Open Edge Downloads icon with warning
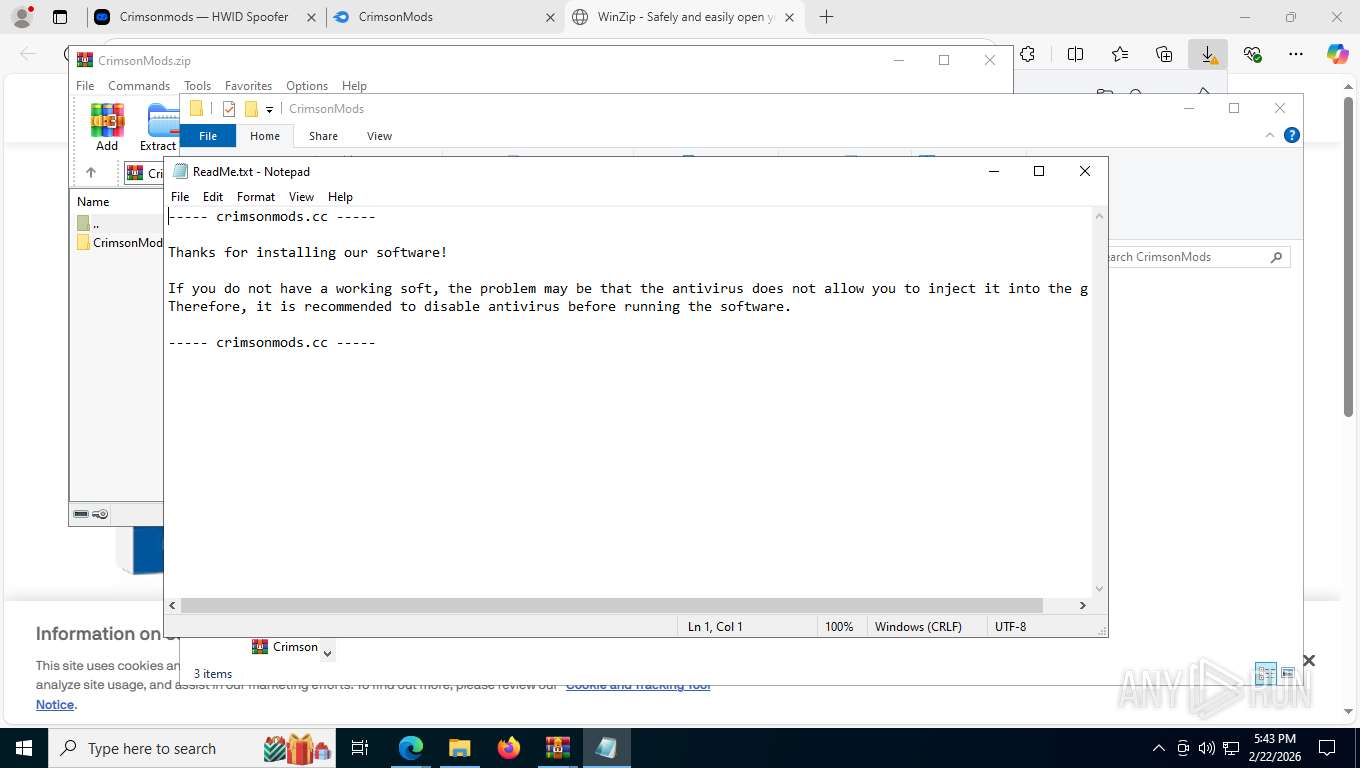 (x=1208, y=54)
